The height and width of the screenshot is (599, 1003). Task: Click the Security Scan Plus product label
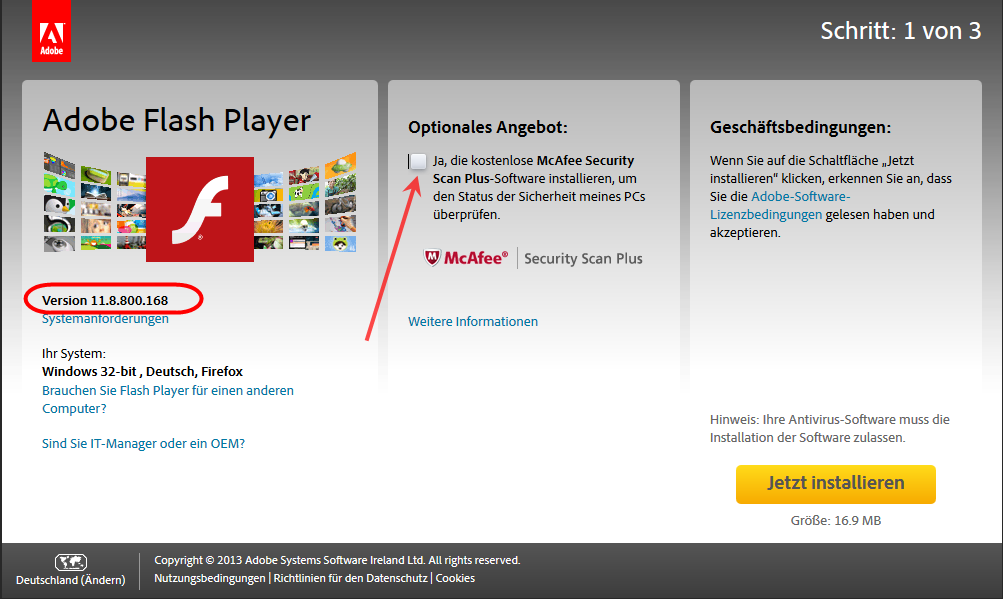[583, 259]
